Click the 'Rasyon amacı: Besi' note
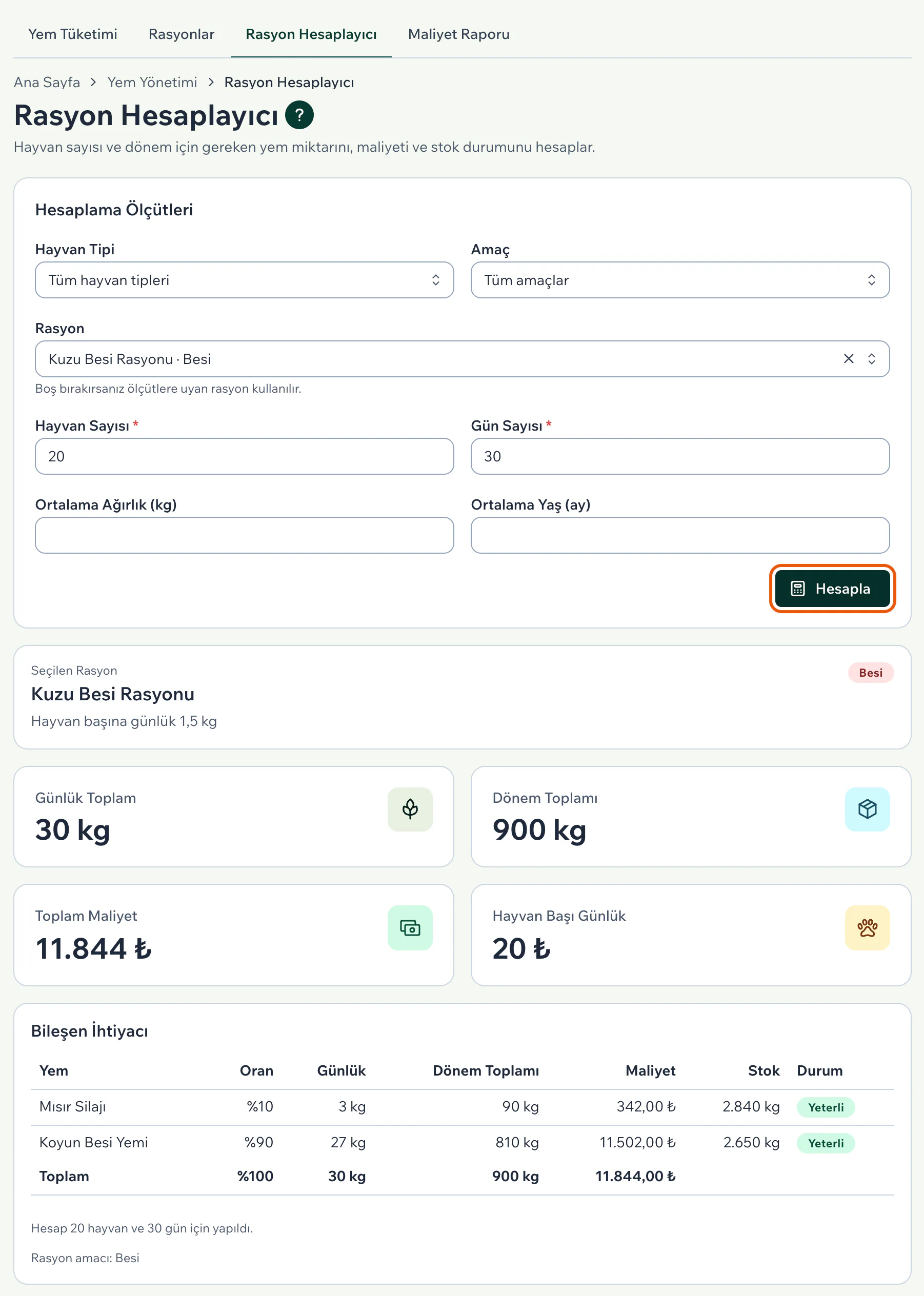Image resolution: width=924 pixels, height=1296 pixels. [85, 1258]
